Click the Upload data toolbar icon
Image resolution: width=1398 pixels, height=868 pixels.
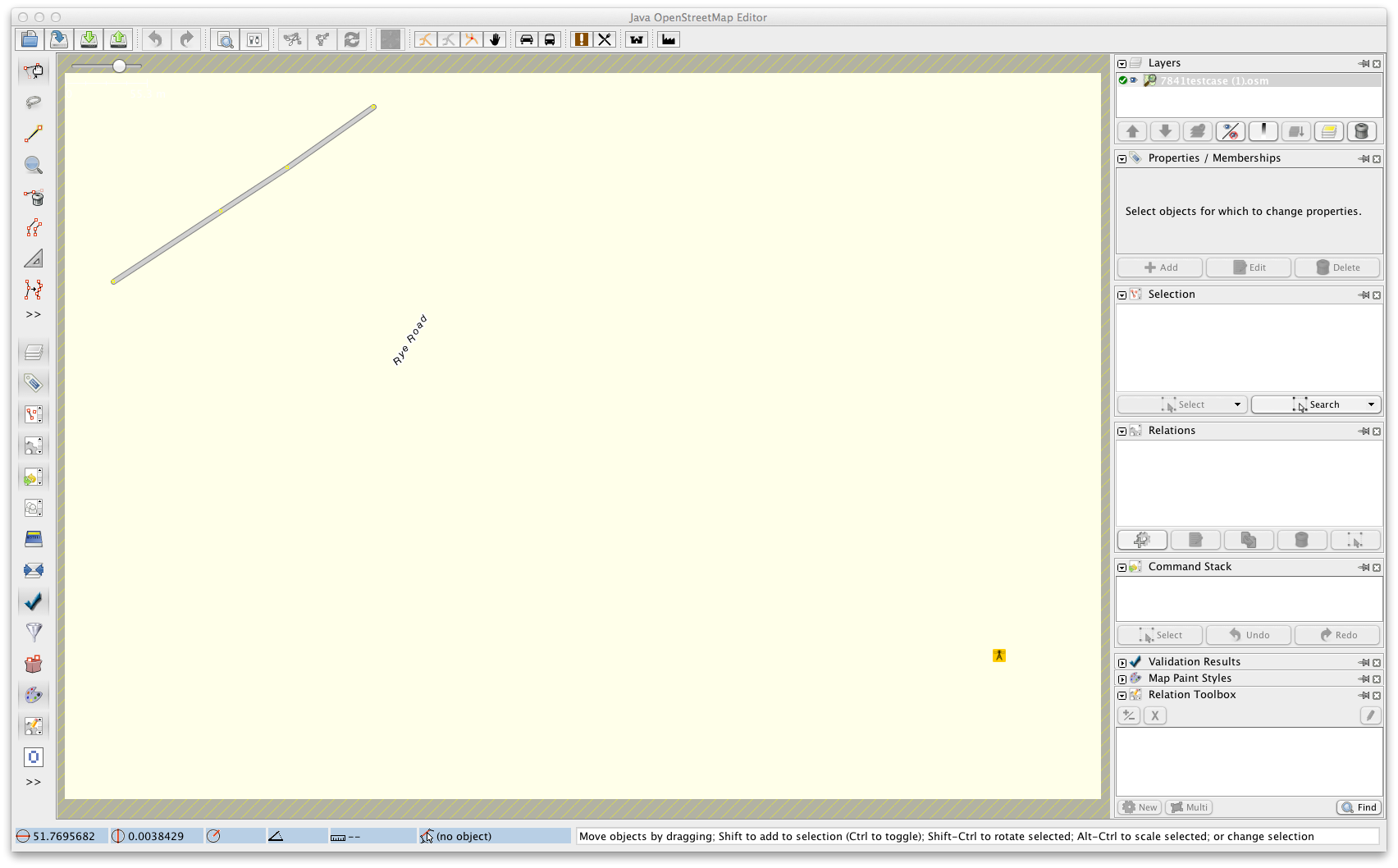(118, 39)
